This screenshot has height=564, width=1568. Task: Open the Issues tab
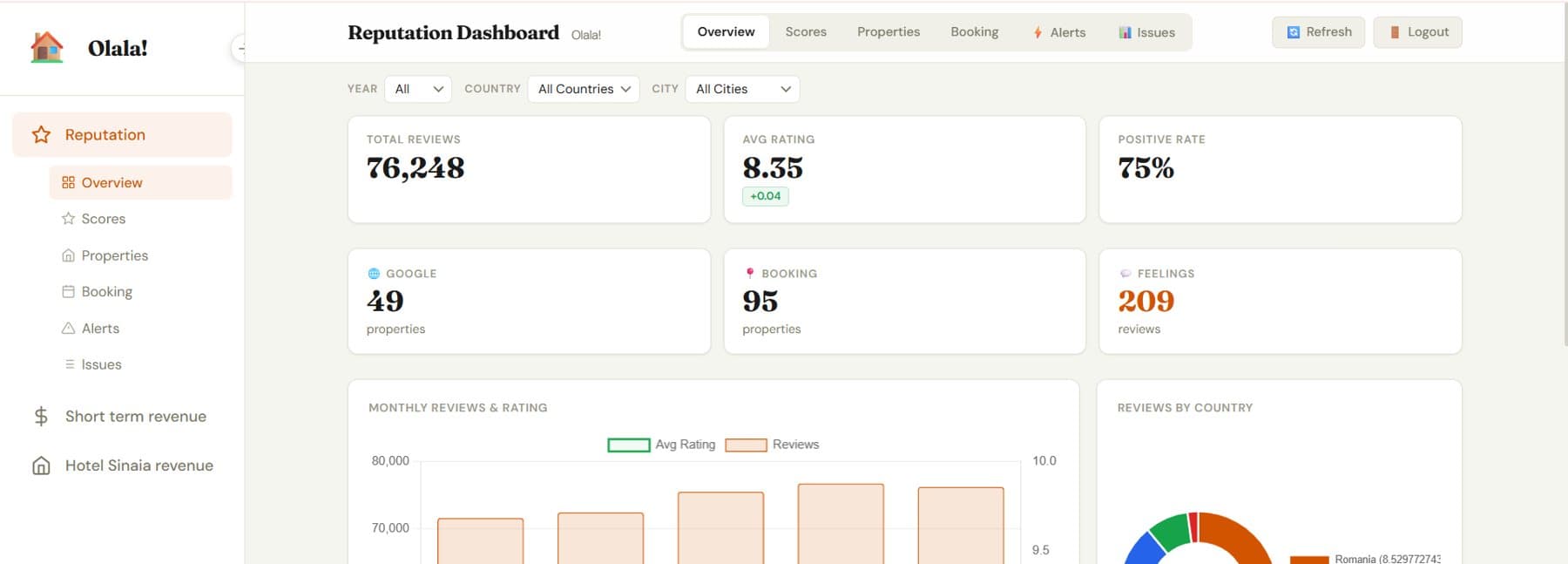point(1146,32)
